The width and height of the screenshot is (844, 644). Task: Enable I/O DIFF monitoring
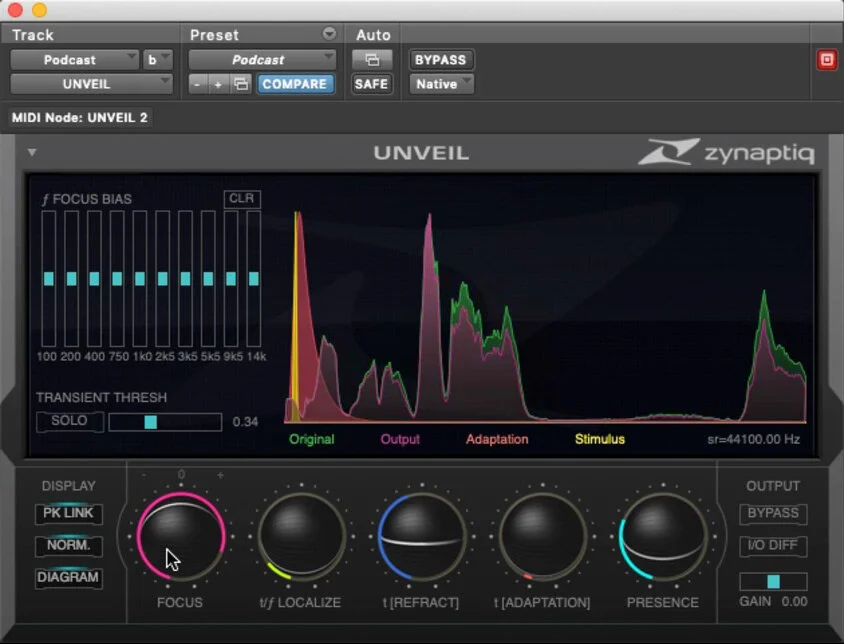point(773,545)
